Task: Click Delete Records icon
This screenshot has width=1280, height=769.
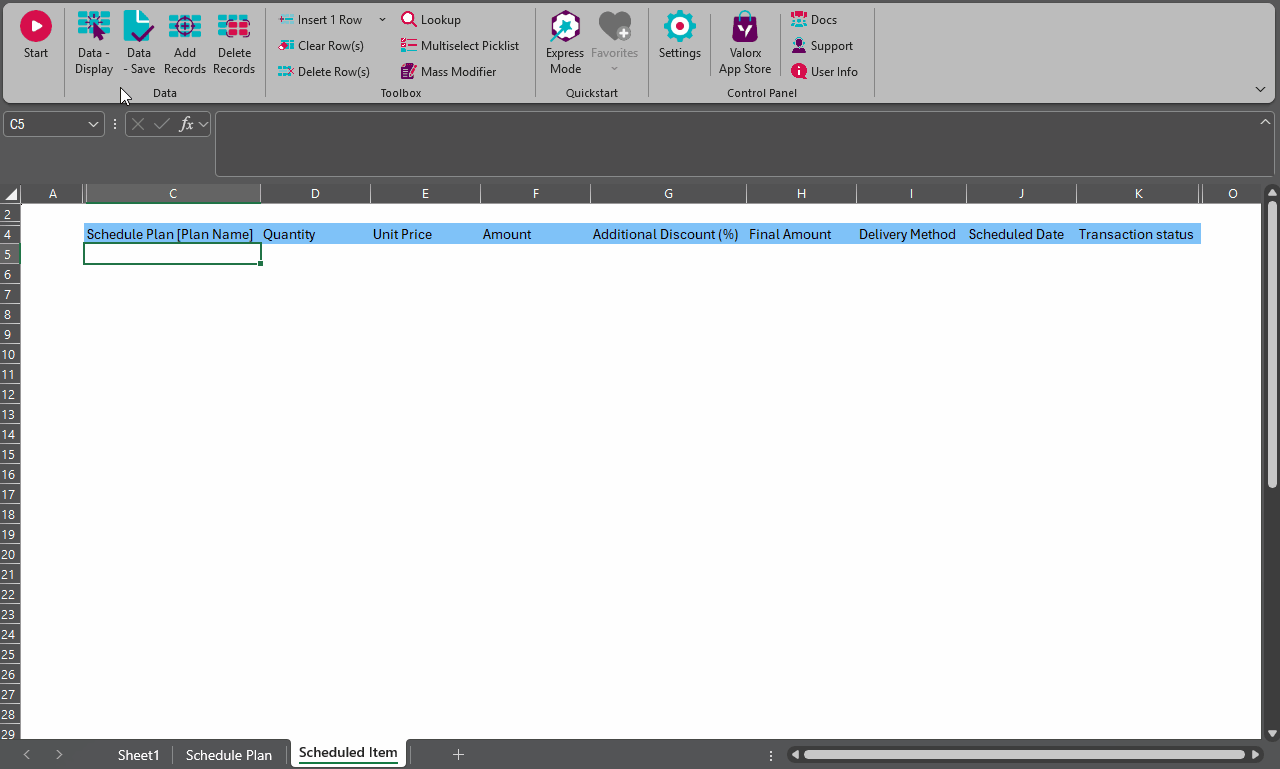Action: point(234,27)
